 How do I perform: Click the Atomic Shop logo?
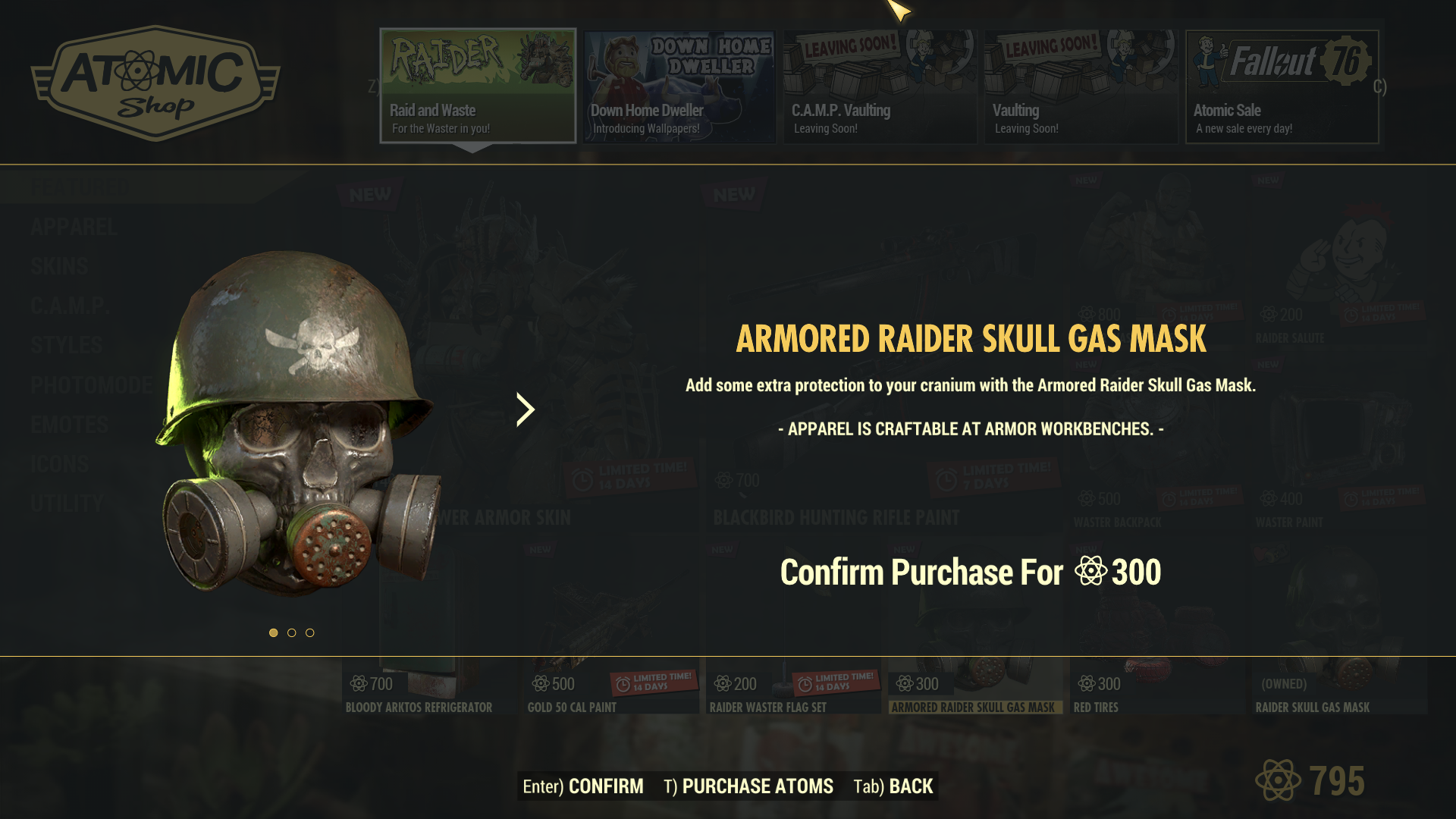tap(155, 83)
